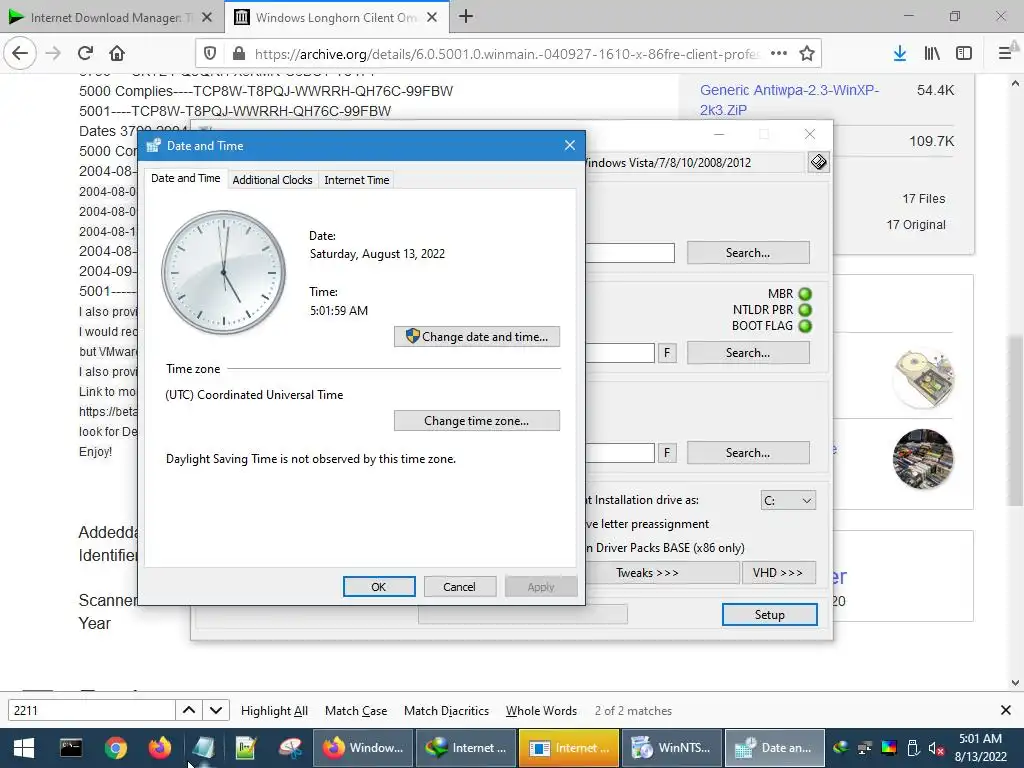The width and height of the screenshot is (1024, 768).
Task: Click the Setup button in WinNTSetup
Action: tap(769, 615)
